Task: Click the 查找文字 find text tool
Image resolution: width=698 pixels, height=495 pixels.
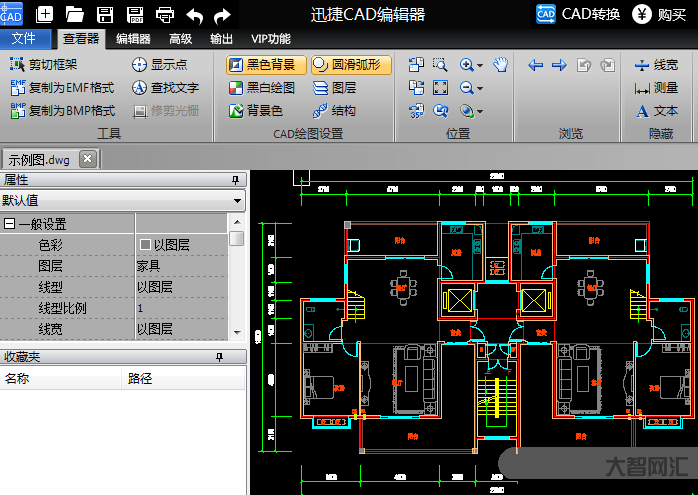Action: [x=166, y=88]
